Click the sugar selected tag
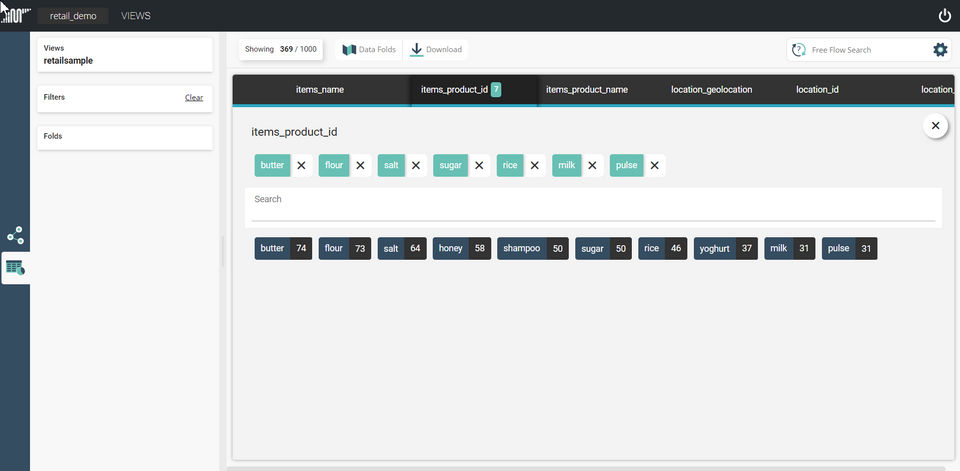960x471 pixels. (x=451, y=165)
